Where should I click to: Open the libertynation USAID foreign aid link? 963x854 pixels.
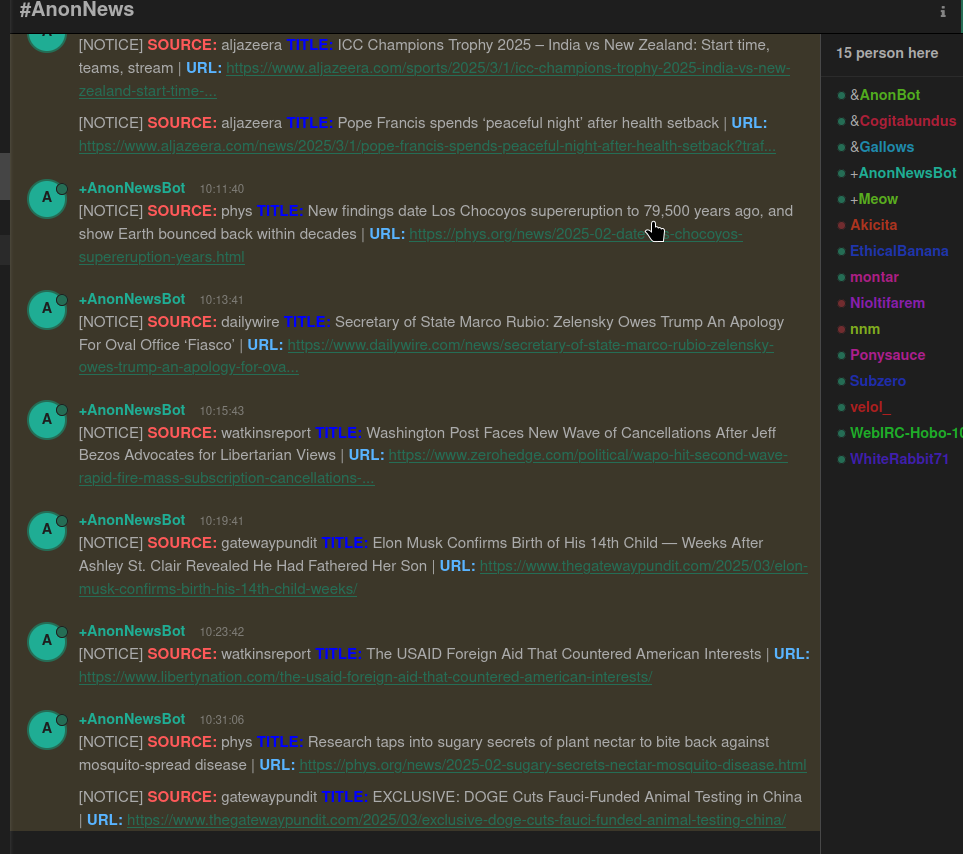pos(365,677)
